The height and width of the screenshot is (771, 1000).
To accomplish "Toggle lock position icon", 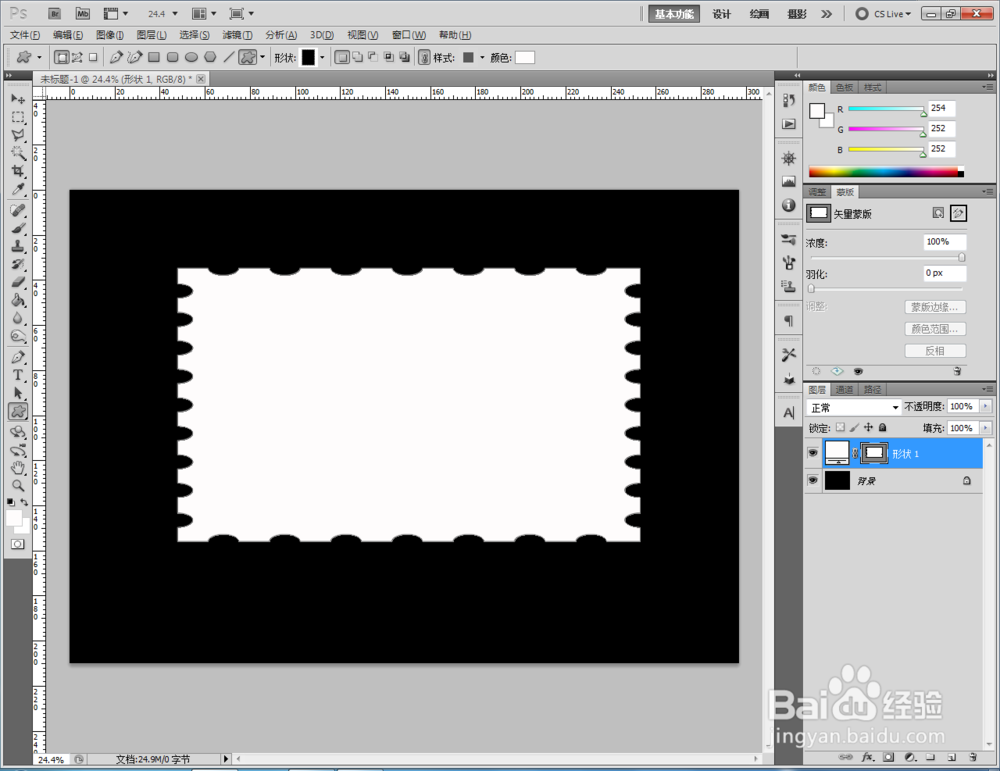I will pos(868,427).
